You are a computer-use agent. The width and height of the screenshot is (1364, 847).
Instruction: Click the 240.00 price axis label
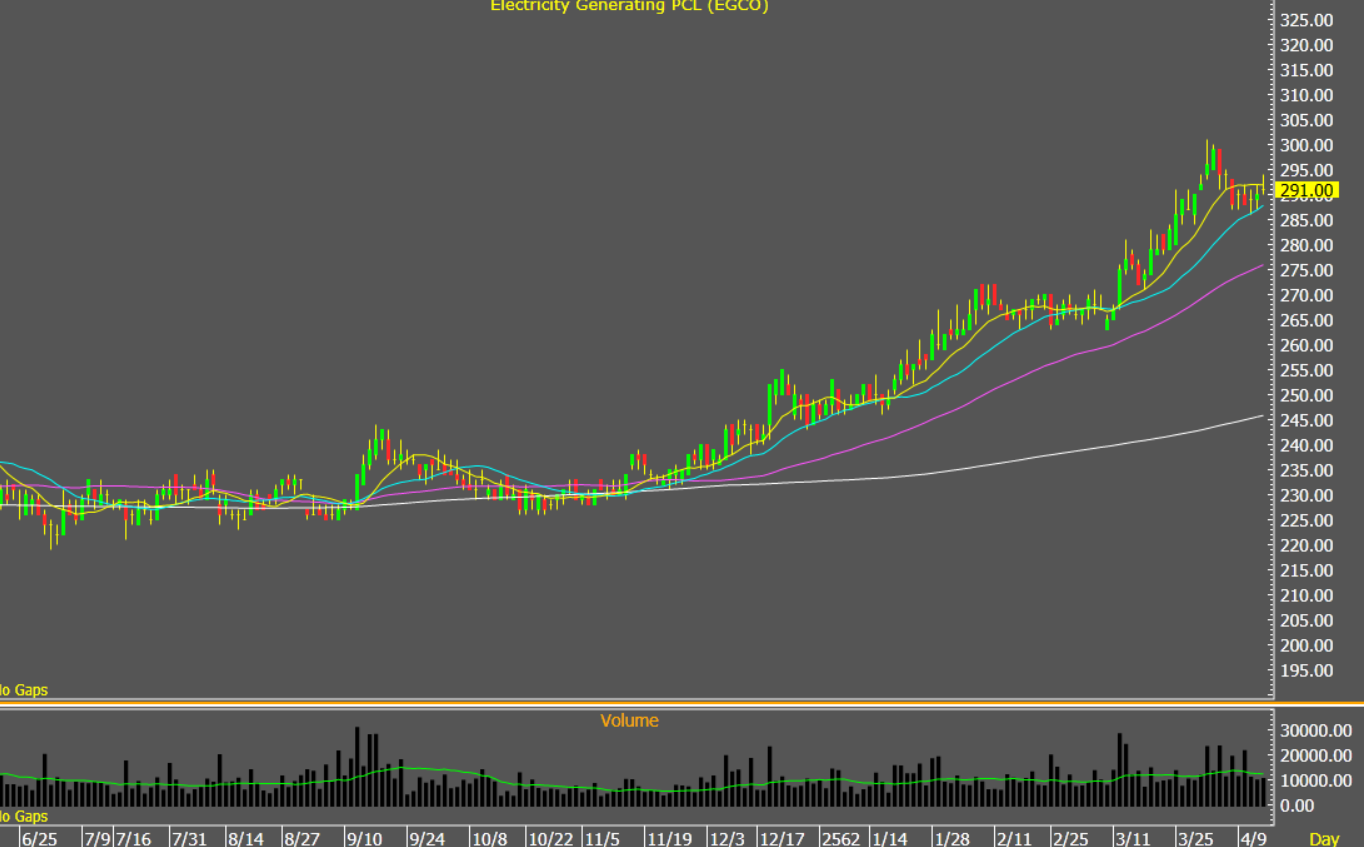tap(1307, 445)
